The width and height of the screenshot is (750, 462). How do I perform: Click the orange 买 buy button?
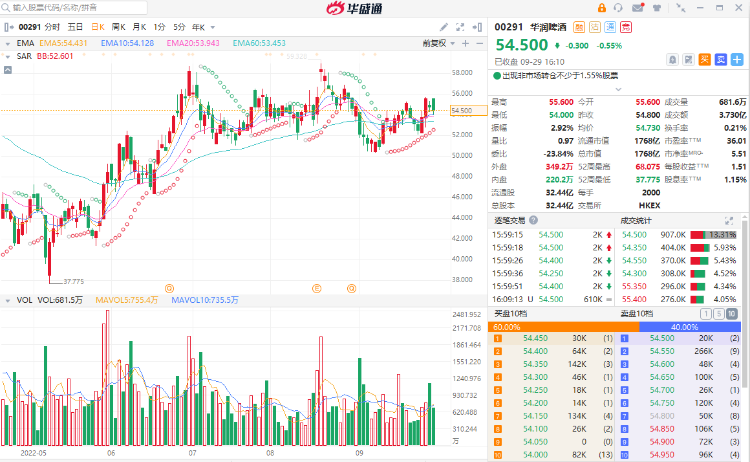(705, 60)
